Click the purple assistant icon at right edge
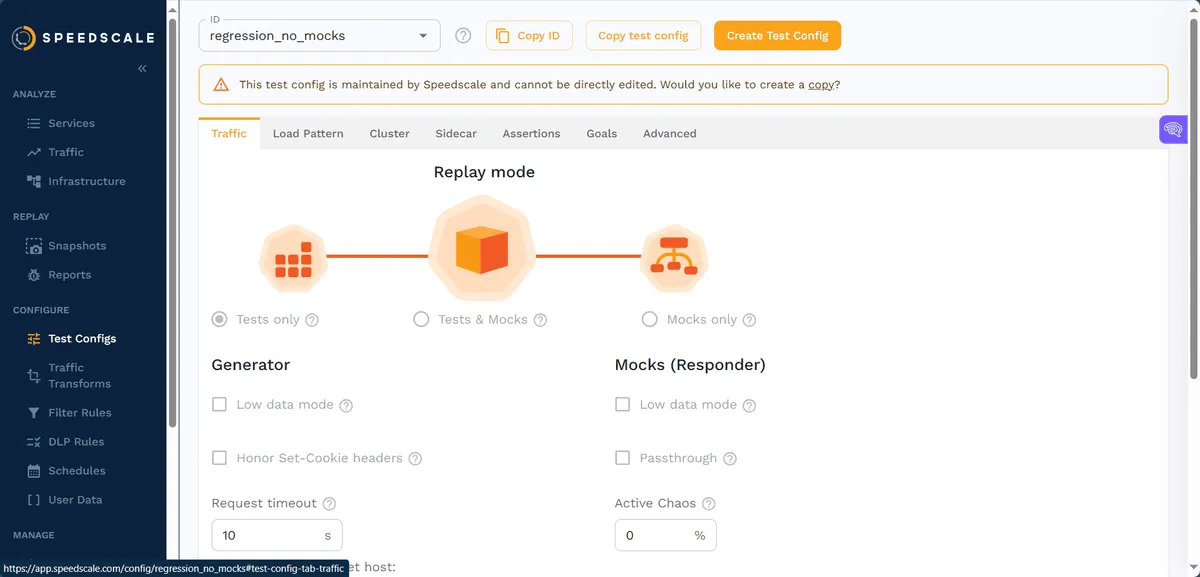Image resolution: width=1200 pixels, height=577 pixels. click(x=1173, y=129)
